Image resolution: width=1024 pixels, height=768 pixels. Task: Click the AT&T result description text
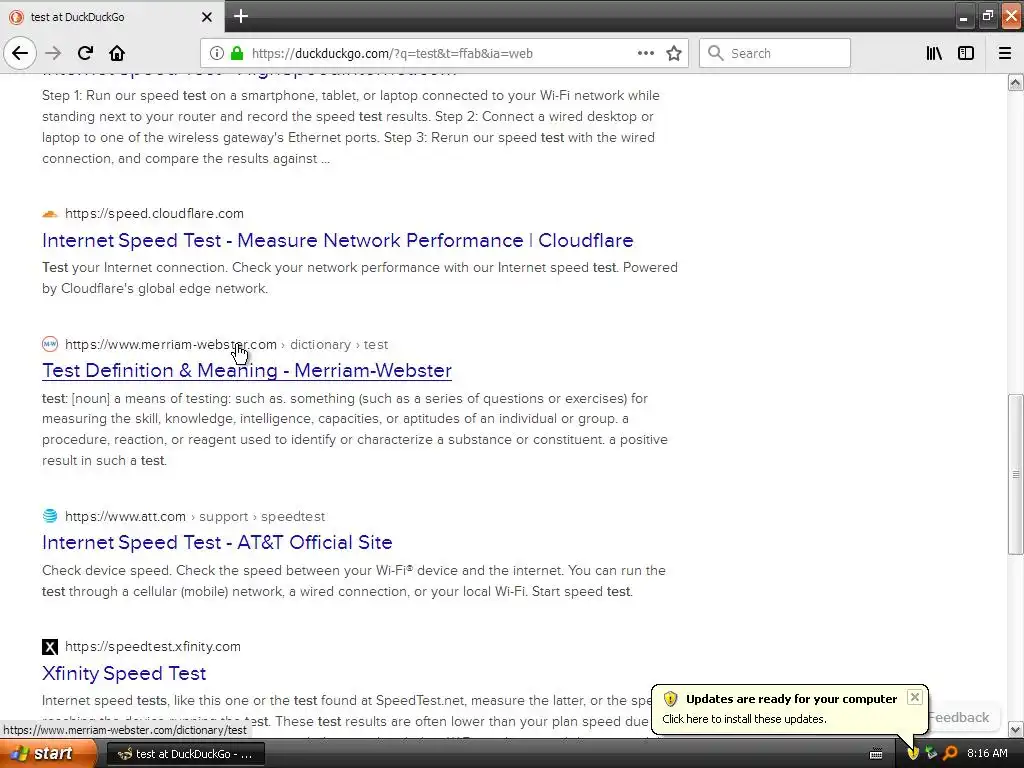(x=354, y=581)
